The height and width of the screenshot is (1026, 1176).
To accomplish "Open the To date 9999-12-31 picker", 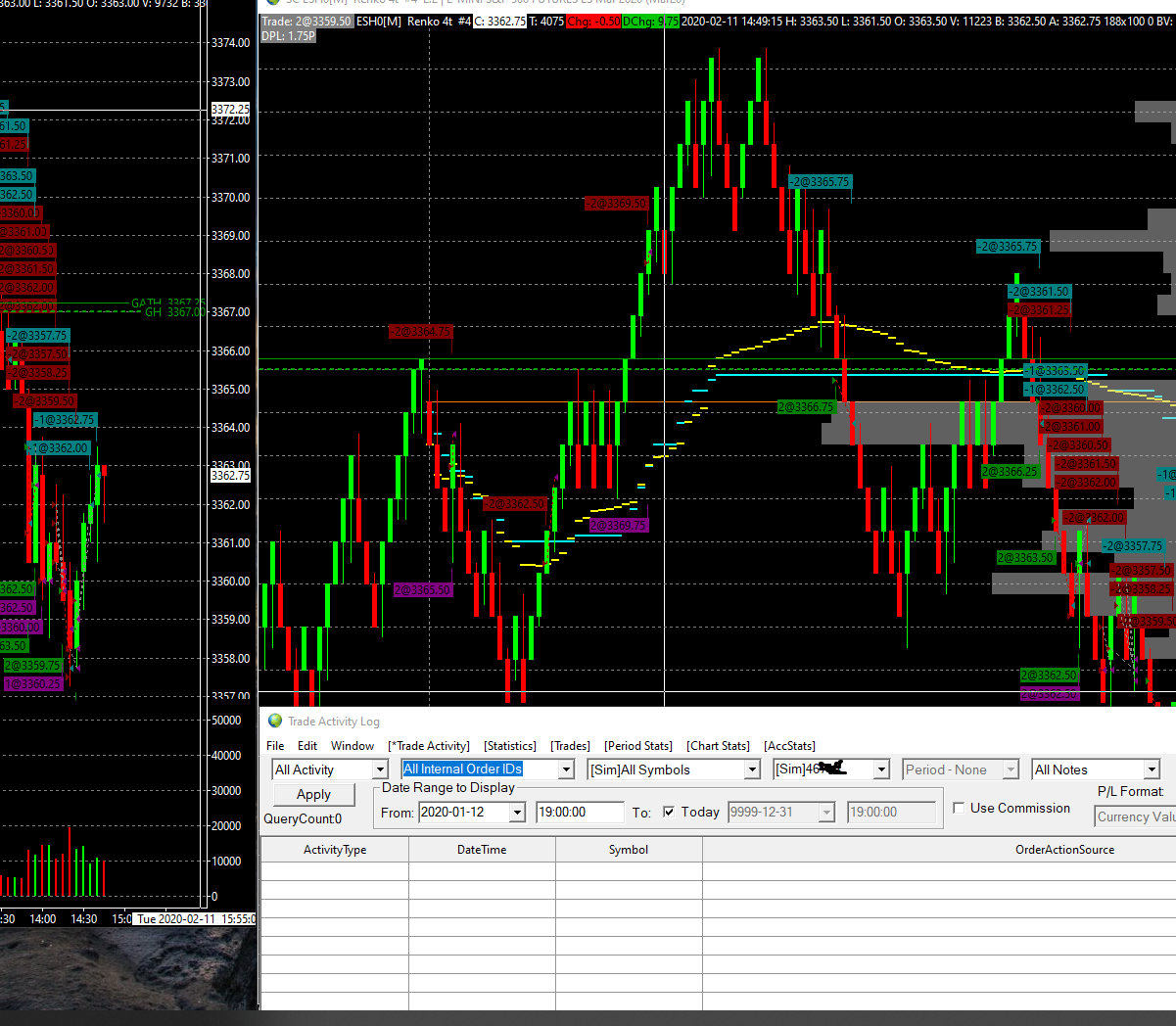I will [827, 813].
